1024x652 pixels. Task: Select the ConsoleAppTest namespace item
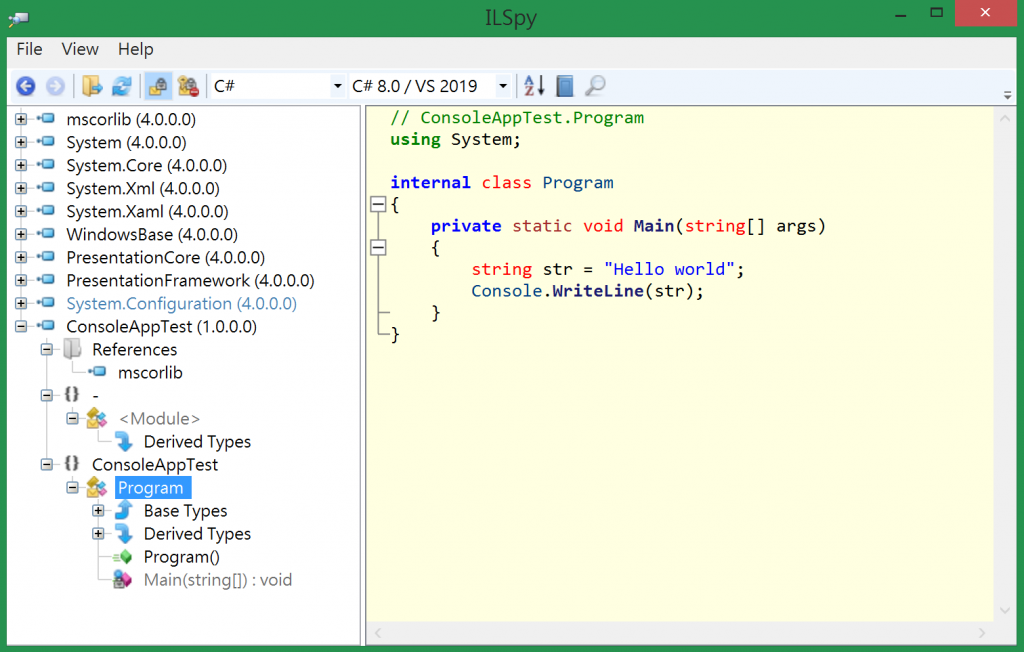[x=155, y=465]
